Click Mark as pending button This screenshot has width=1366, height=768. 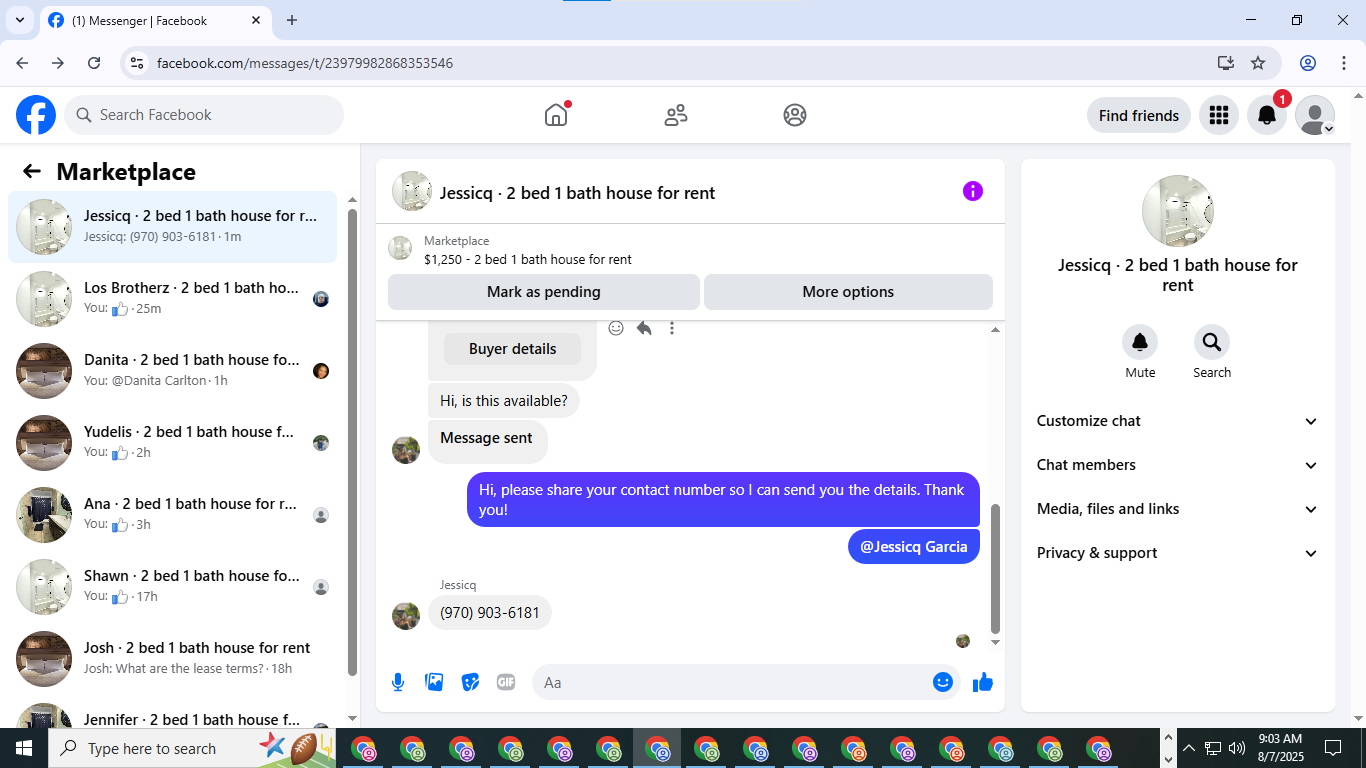(x=544, y=292)
